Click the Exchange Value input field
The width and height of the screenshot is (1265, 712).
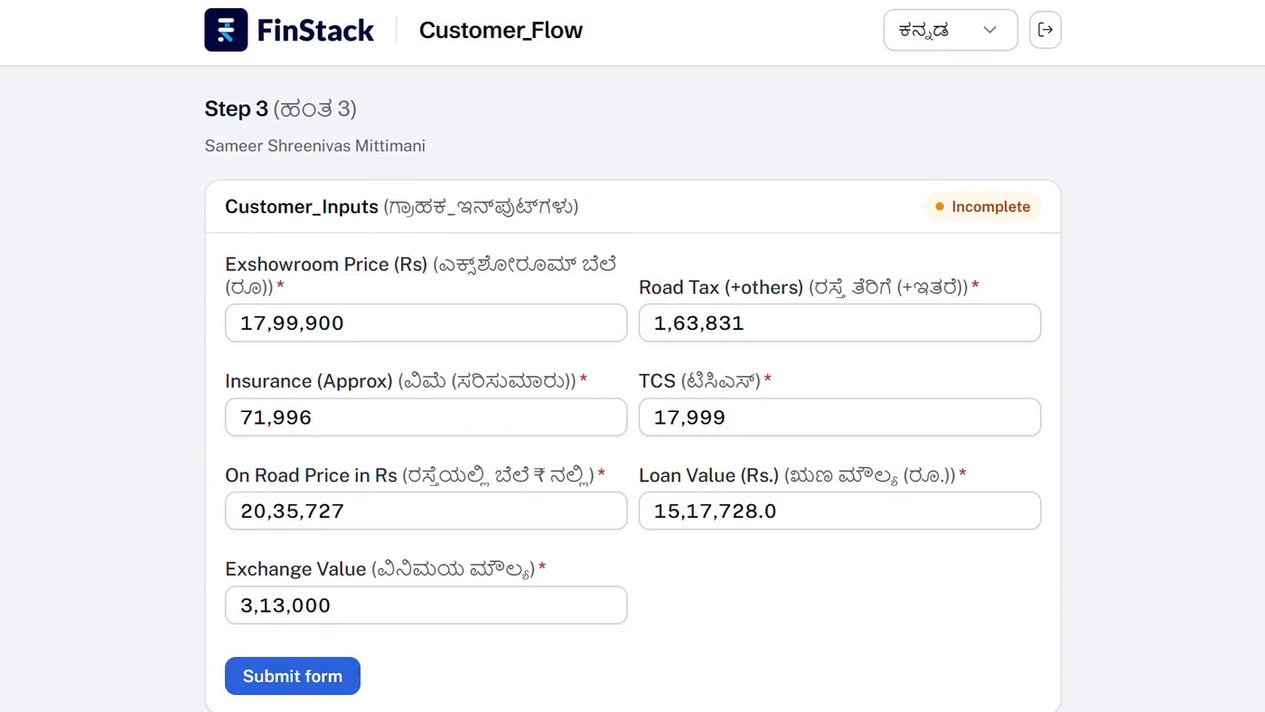(x=426, y=605)
